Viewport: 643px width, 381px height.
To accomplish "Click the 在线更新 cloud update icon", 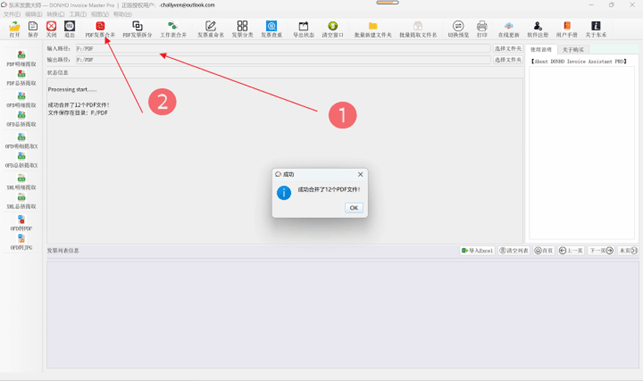I will pyautogui.click(x=508, y=26).
